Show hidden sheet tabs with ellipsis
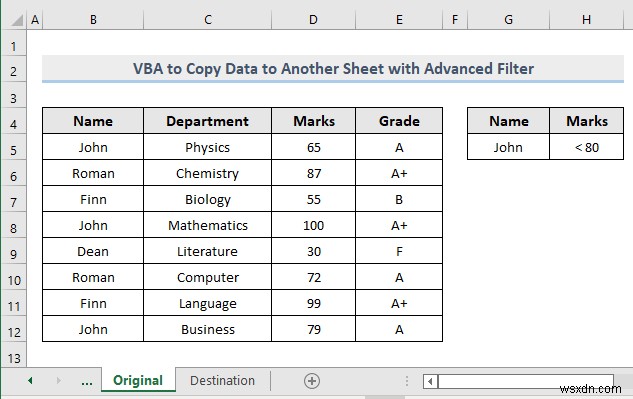 pos(87,381)
